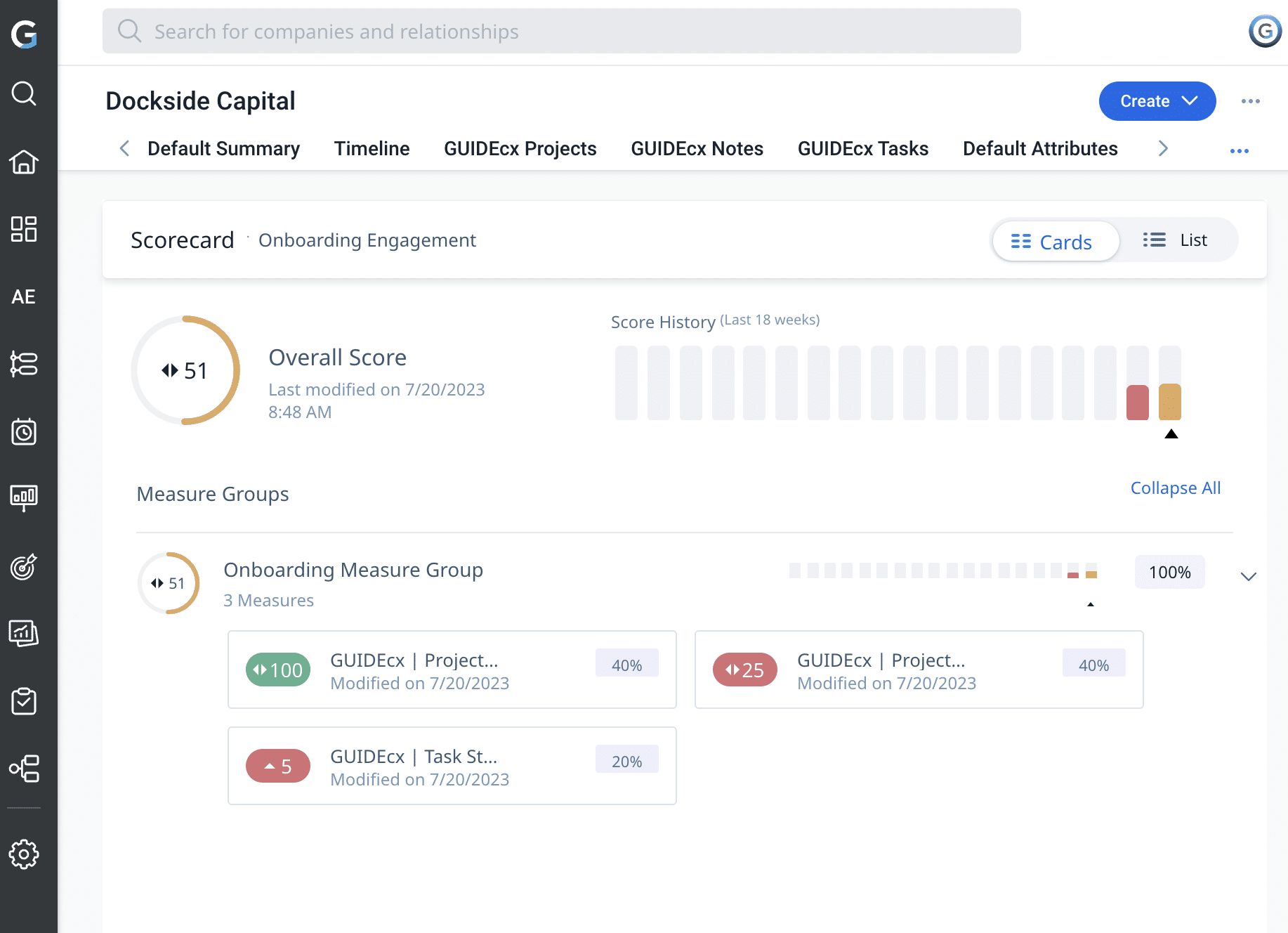Open Settings from the sidebar gear icon

click(24, 854)
